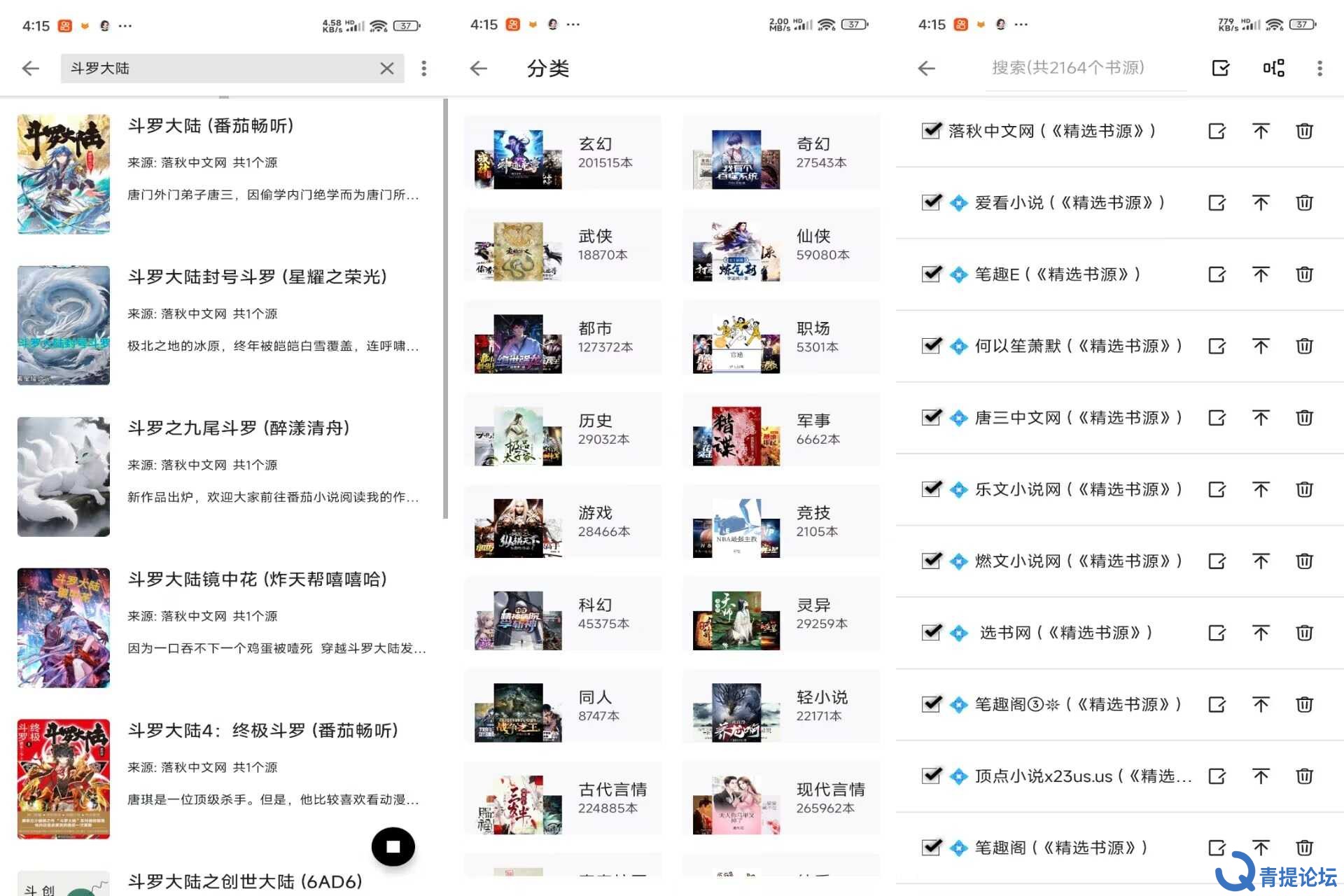The width and height of the screenshot is (1344, 896).
Task: Edit the 笔趣E book source
Action: (1217, 274)
